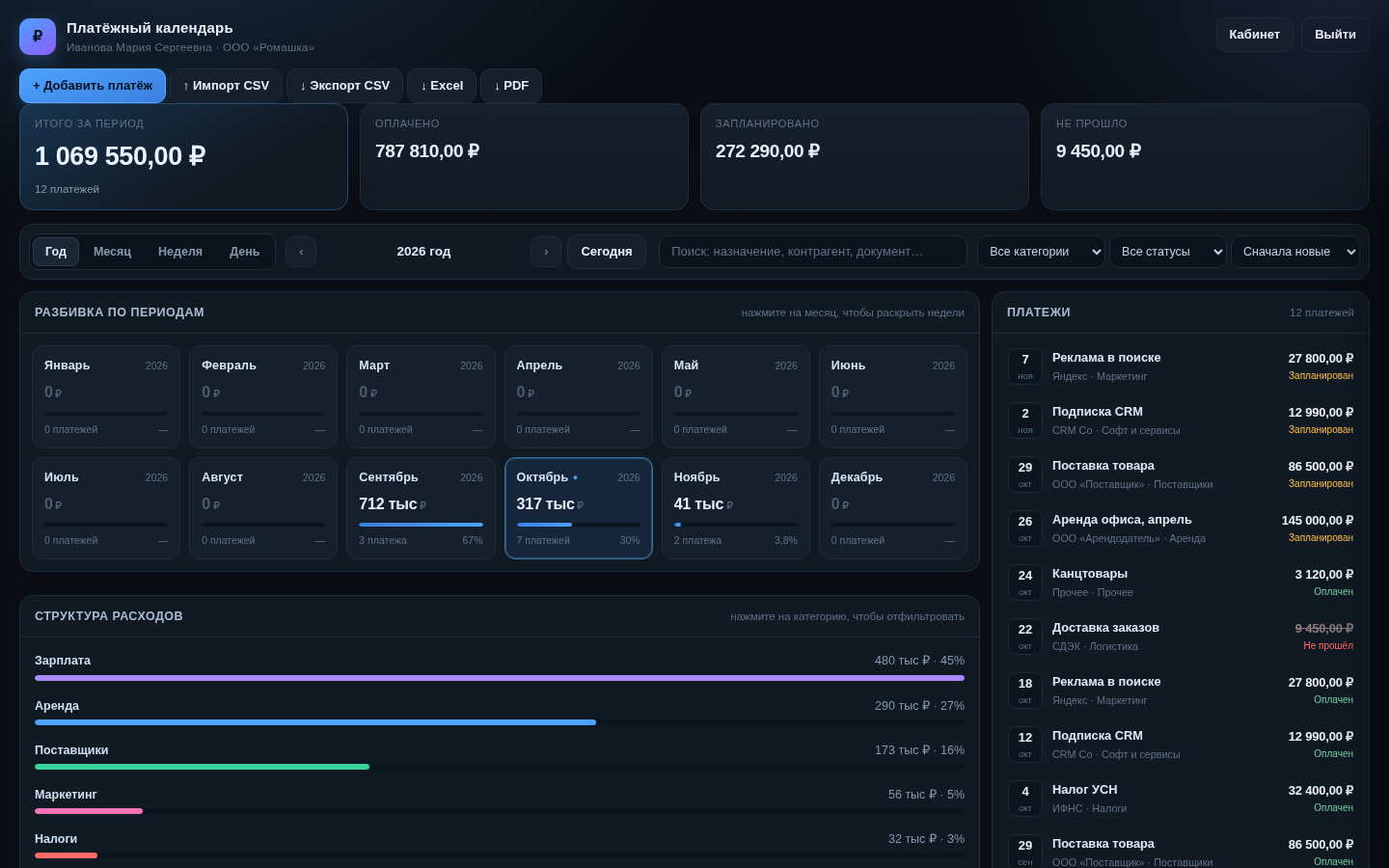Filter expenses by the Поставщики category row
The image size is (1389, 868).
click(x=500, y=756)
